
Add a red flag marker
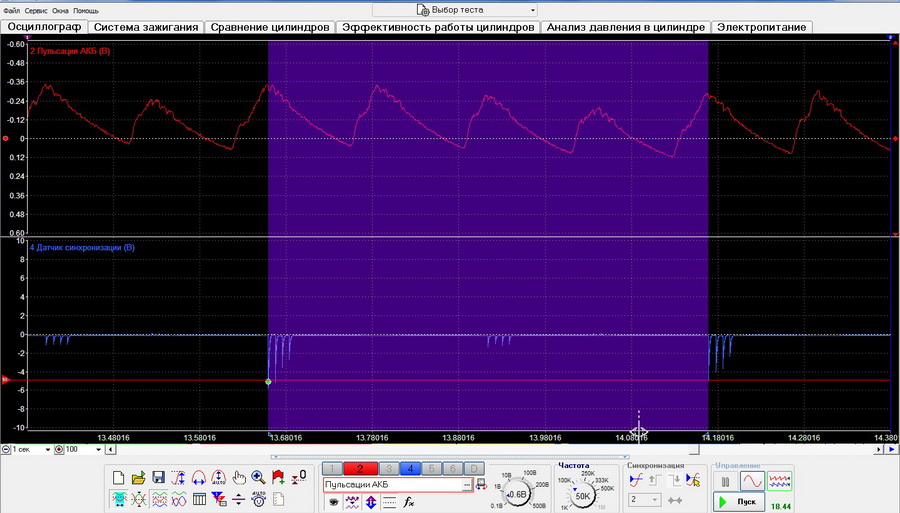pyautogui.click(x=278, y=477)
